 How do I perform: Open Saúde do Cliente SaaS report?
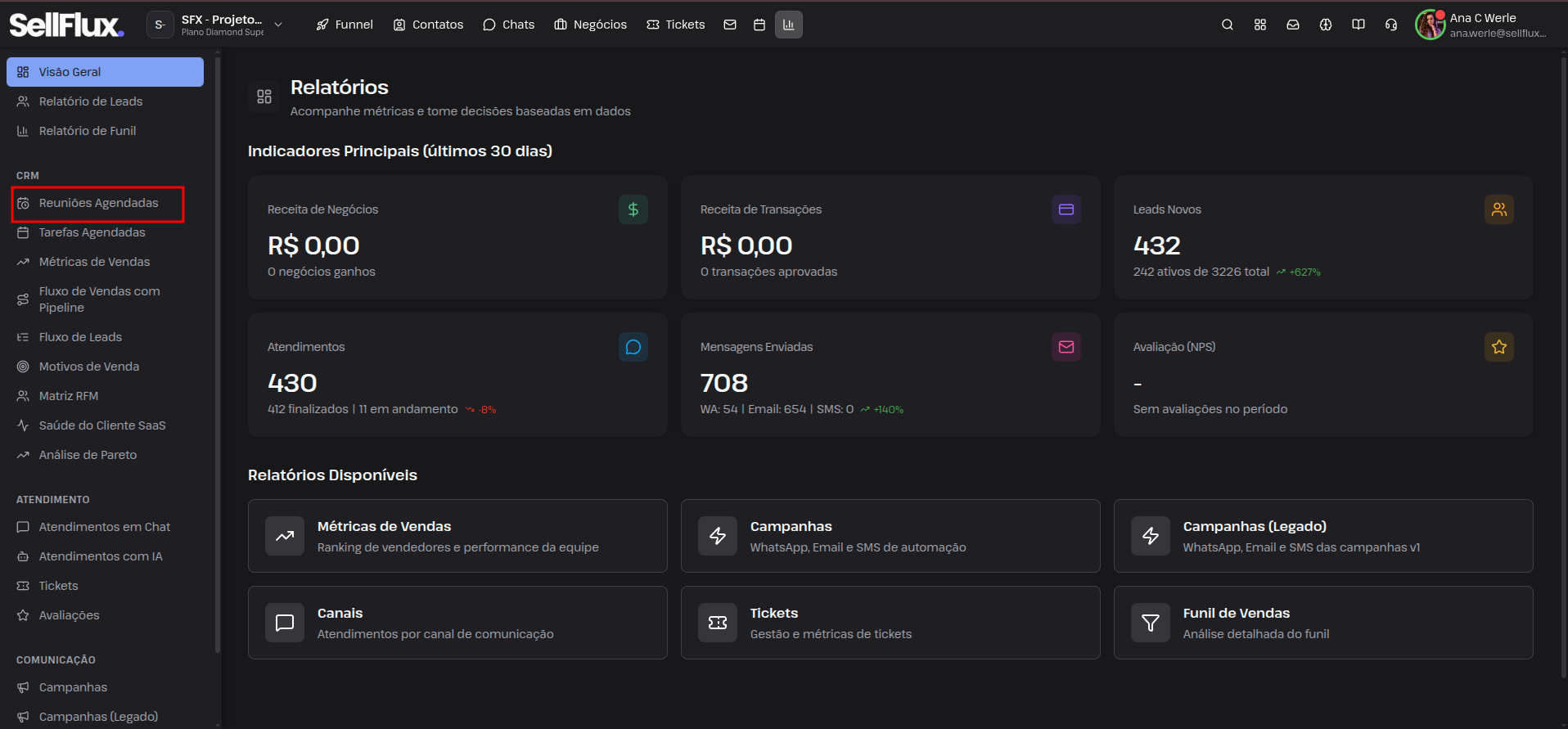pyautogui.click(x=105, y=425)
